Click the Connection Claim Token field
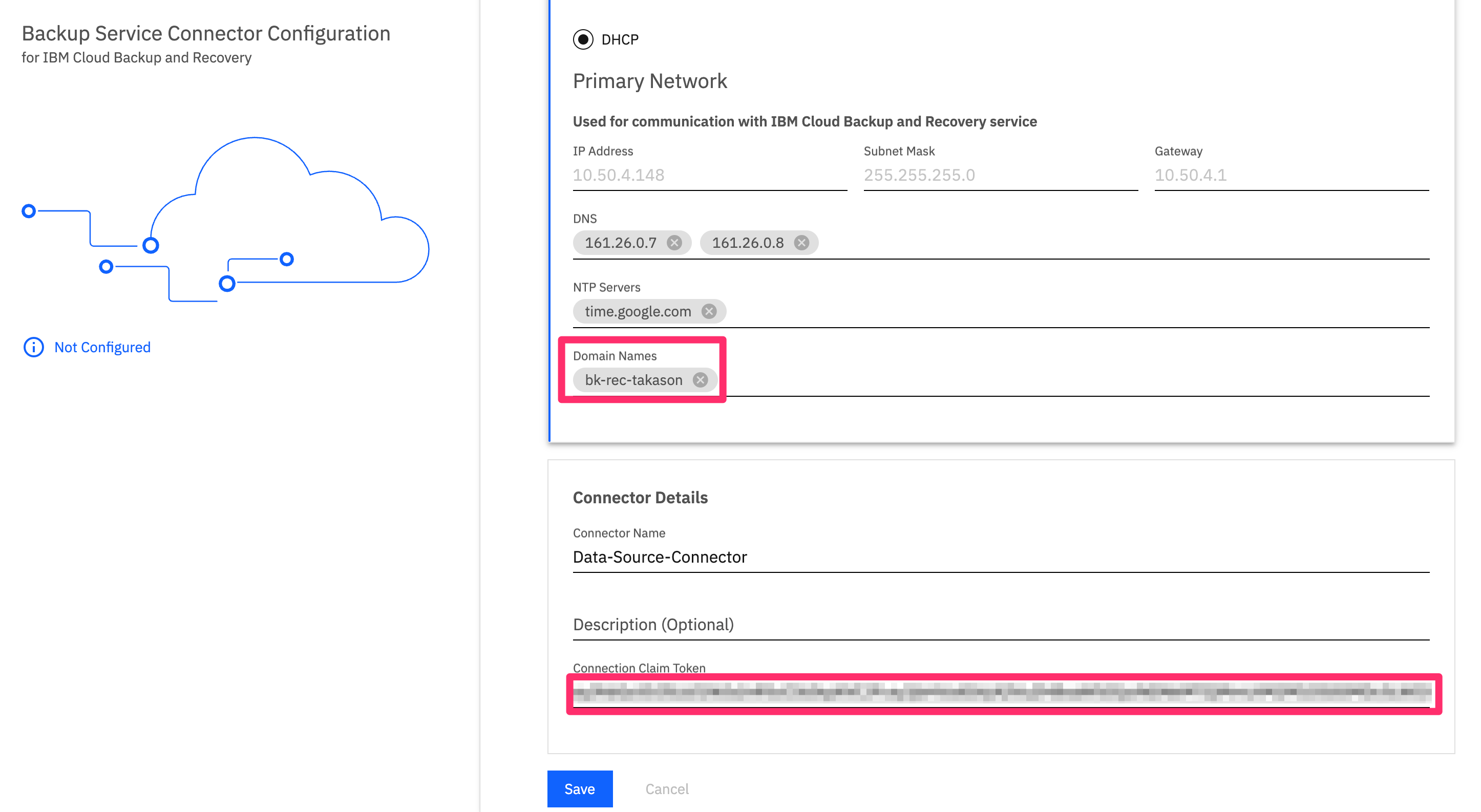Screen dimensions: 1481x812 (1000, 693)
